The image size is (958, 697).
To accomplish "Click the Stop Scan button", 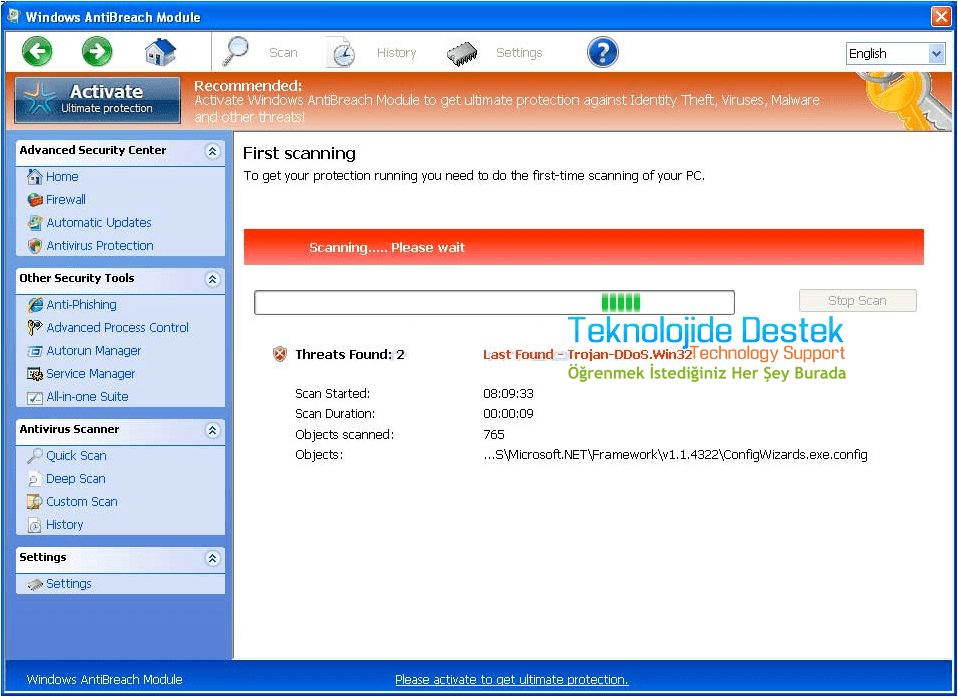I will click(x=858, y=301).
